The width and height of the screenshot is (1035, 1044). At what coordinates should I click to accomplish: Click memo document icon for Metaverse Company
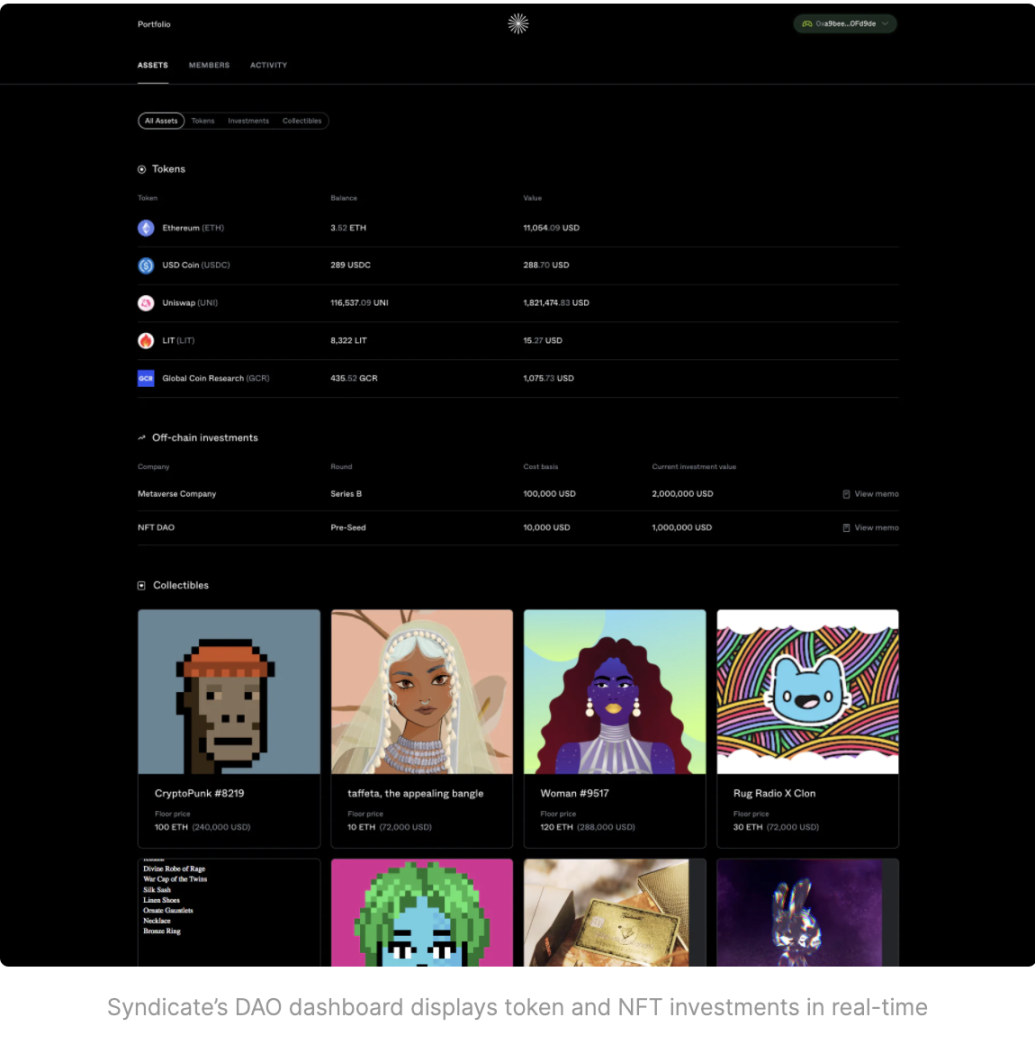(846, 494)
